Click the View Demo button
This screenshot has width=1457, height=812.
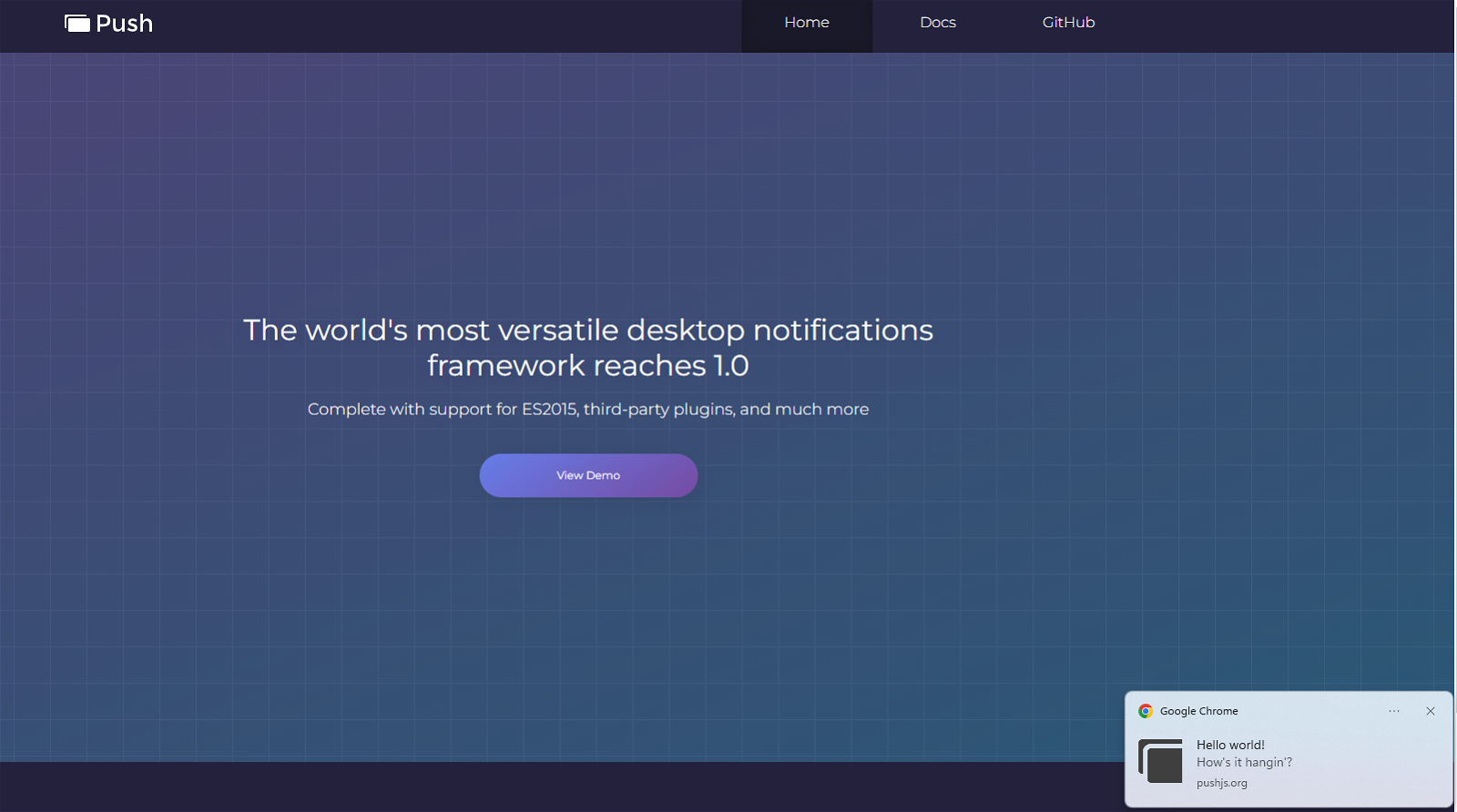click(x=588, y=475)
